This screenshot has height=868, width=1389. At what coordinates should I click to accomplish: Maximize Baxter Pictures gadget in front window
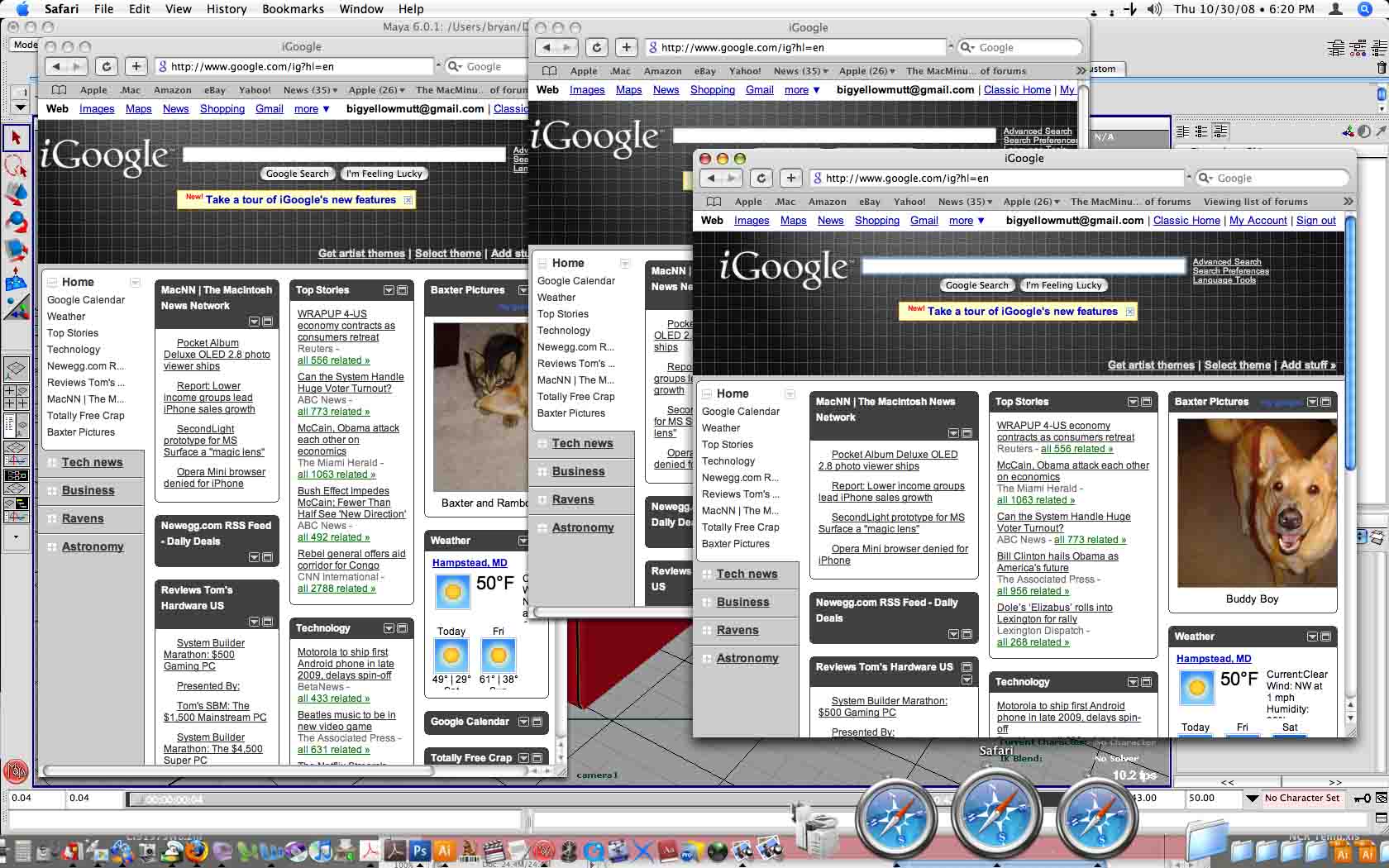coord(1326,402)
